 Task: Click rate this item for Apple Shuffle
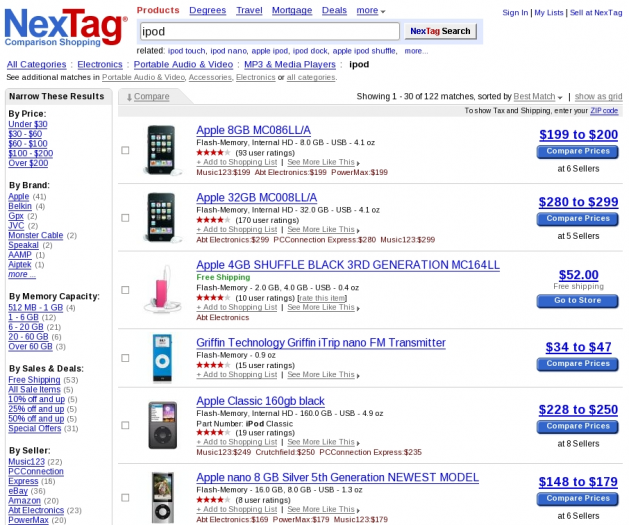point(322,298)
